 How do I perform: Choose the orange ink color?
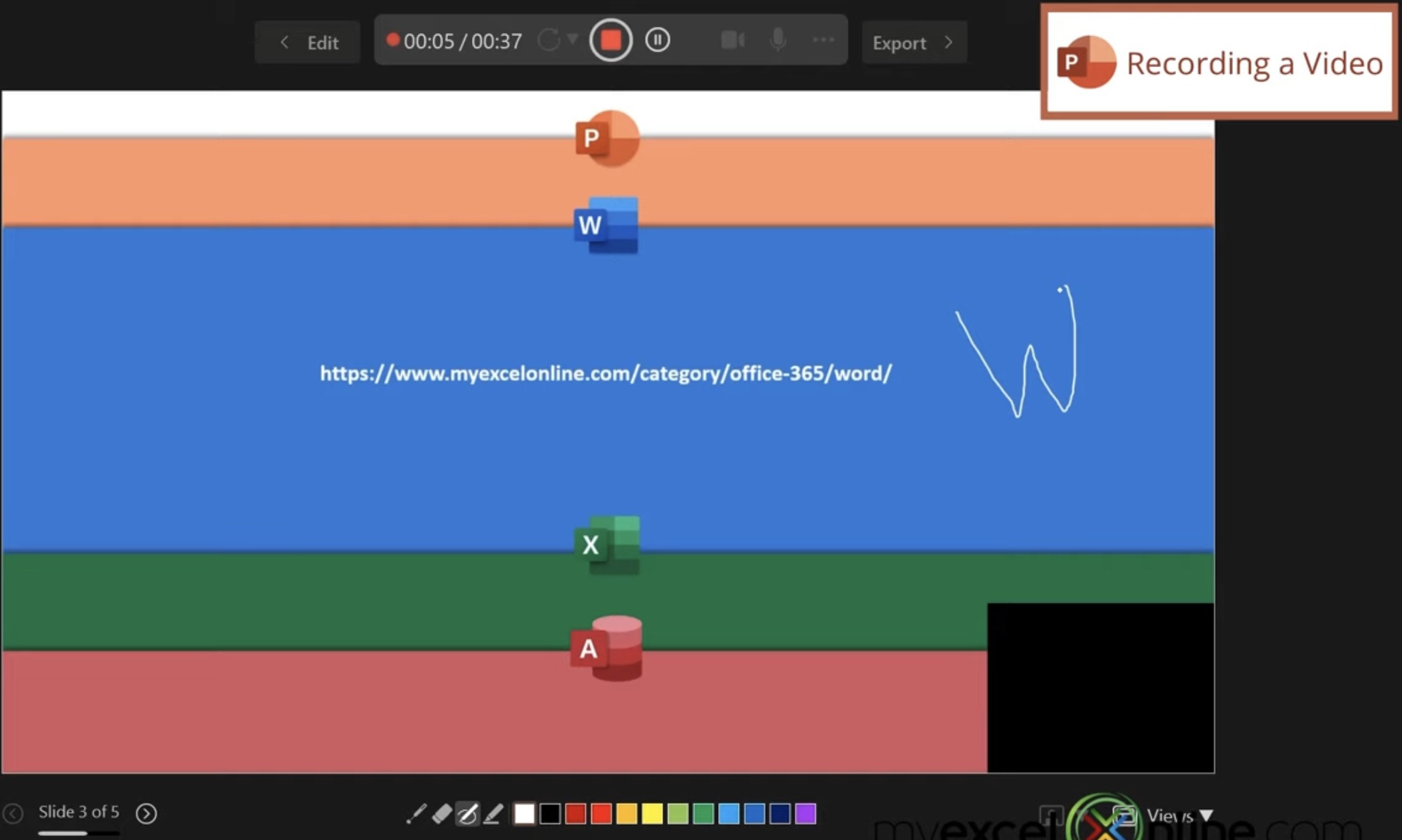click(x=627, y=814)
